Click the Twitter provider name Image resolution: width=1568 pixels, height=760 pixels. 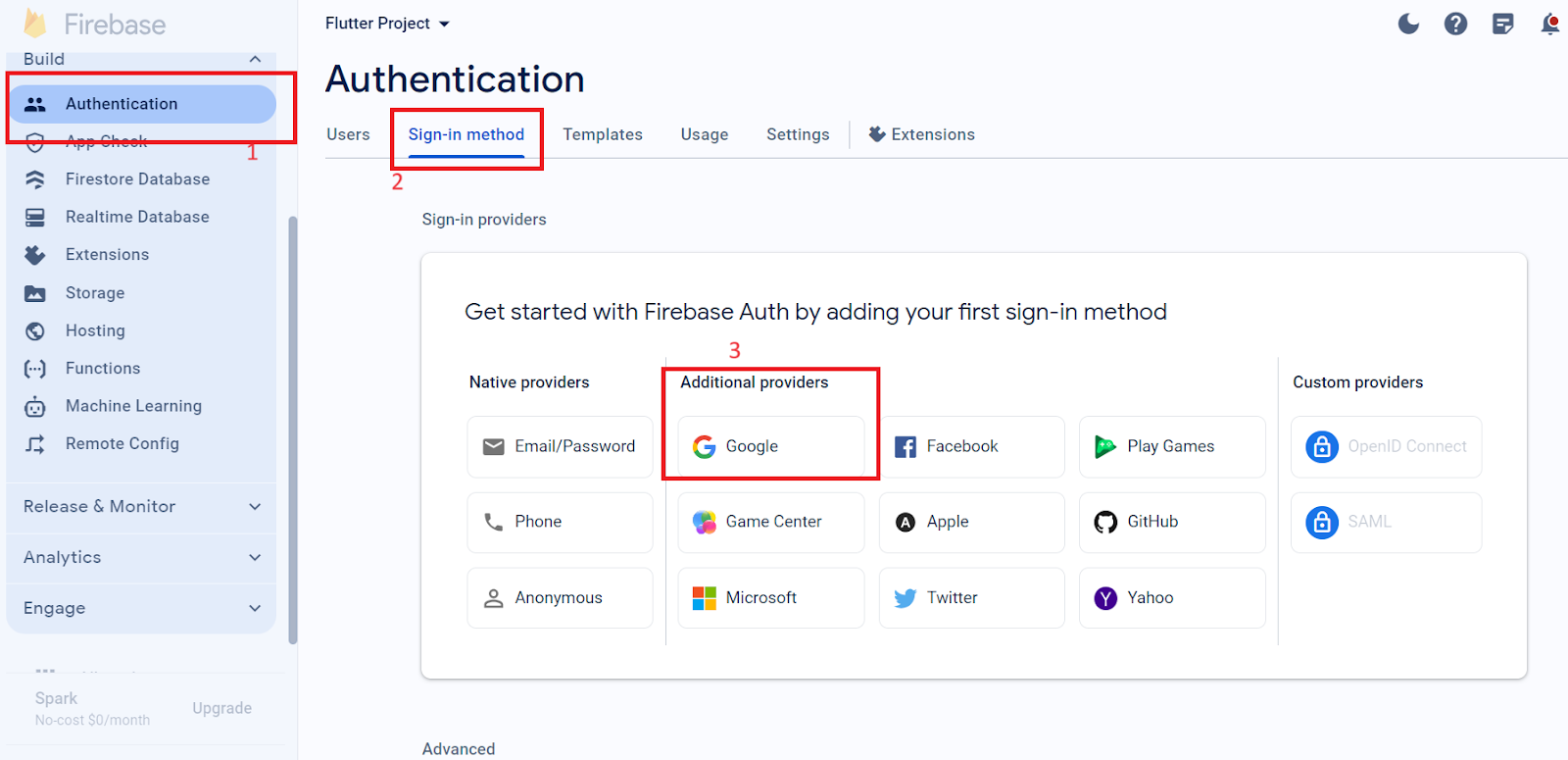point(953,598)
